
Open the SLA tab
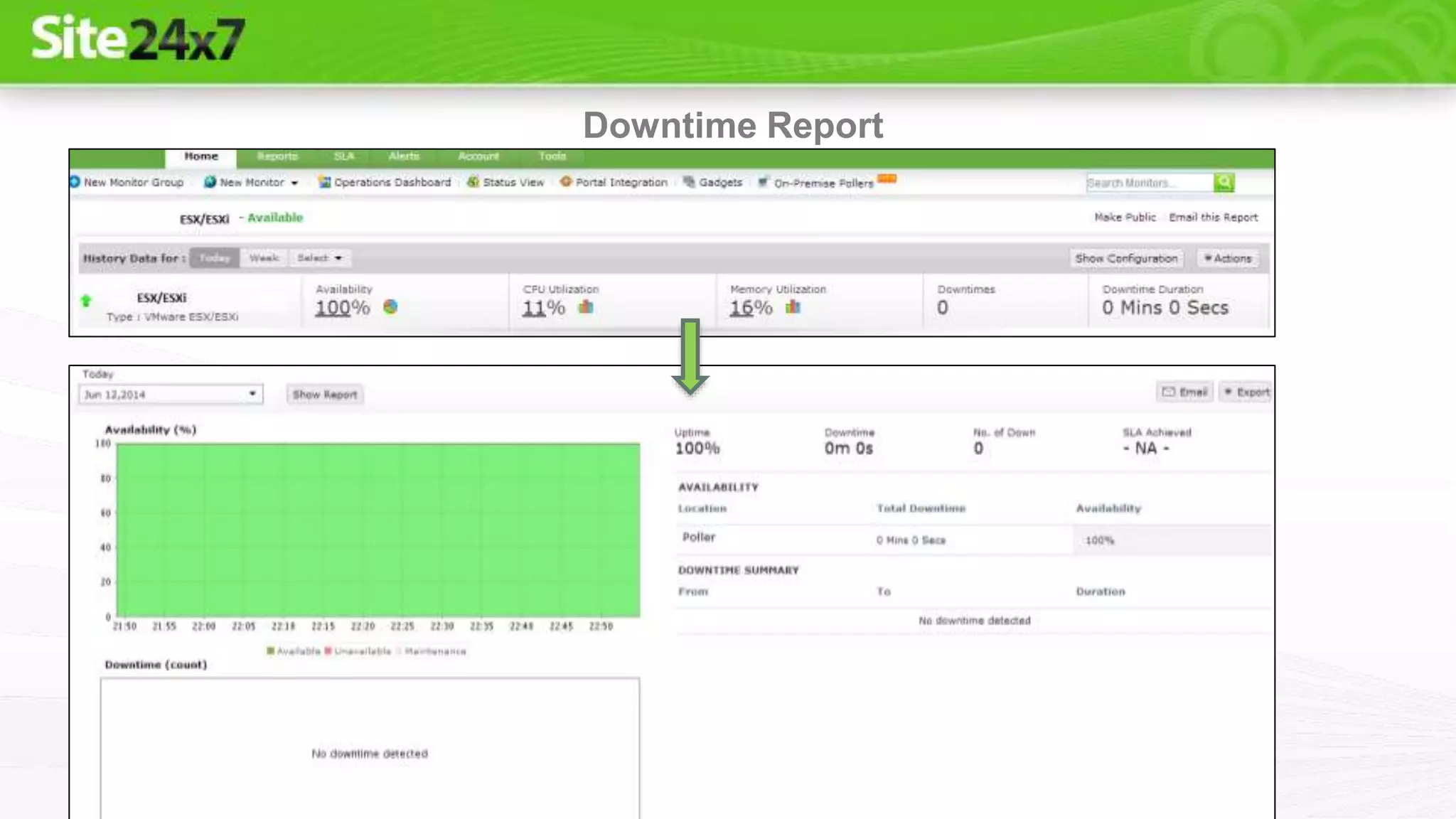(x=344, y=156)
